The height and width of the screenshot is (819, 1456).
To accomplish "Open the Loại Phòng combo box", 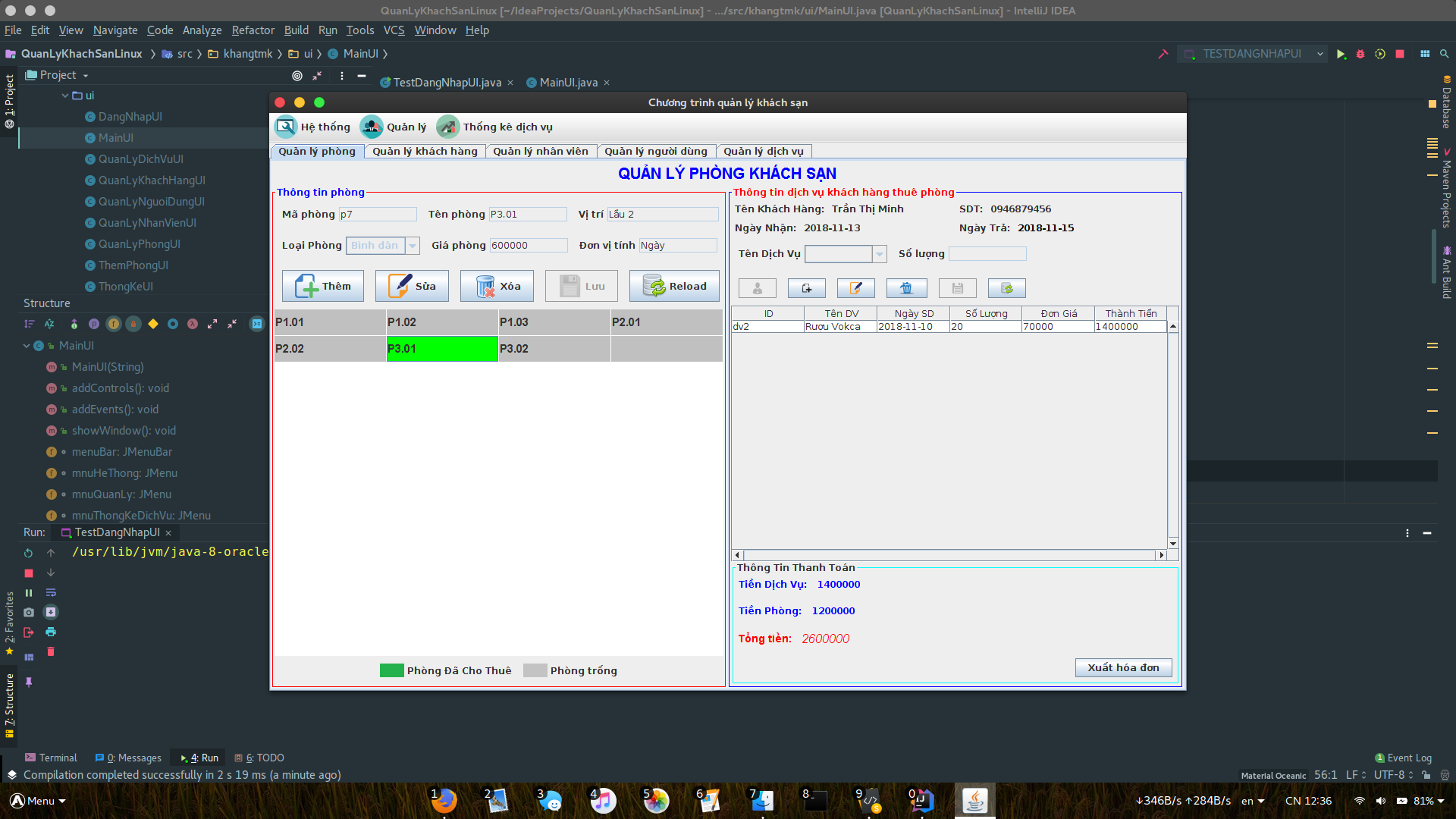I will pos(413,245).
